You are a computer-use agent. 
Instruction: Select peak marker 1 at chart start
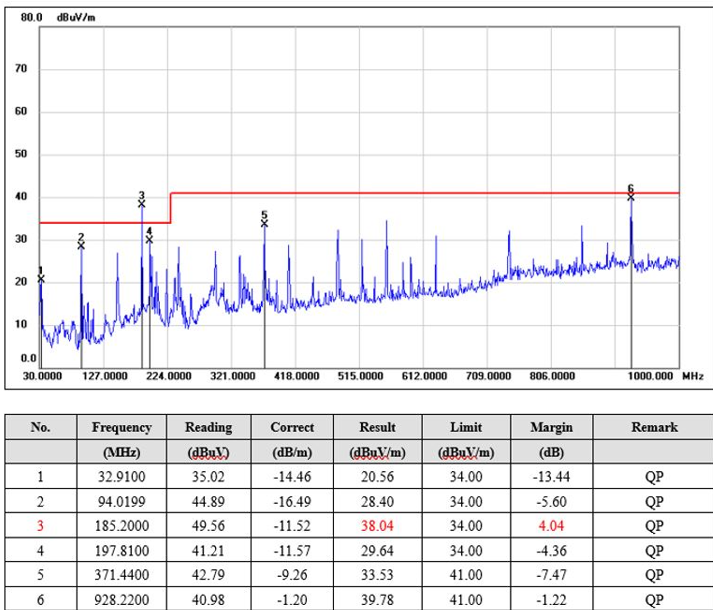tap(41, 278)
